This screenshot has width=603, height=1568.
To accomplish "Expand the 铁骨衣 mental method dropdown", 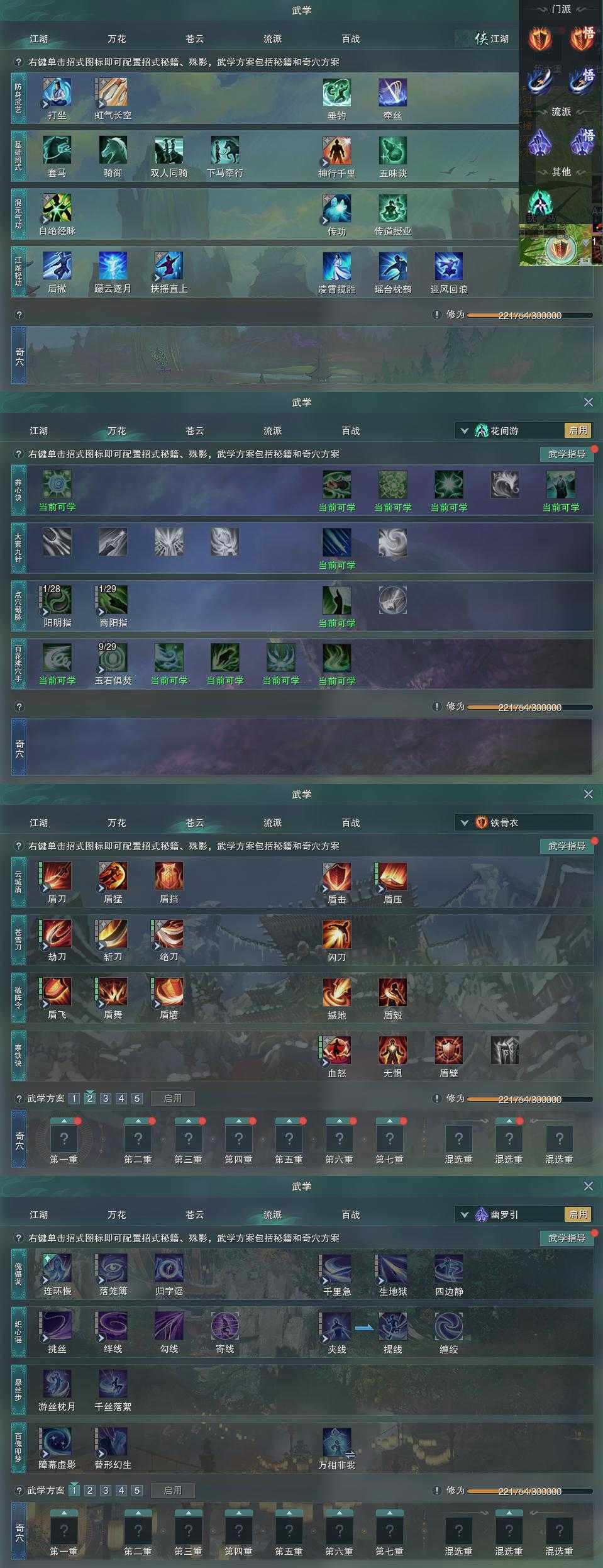I will pos(465,823).
